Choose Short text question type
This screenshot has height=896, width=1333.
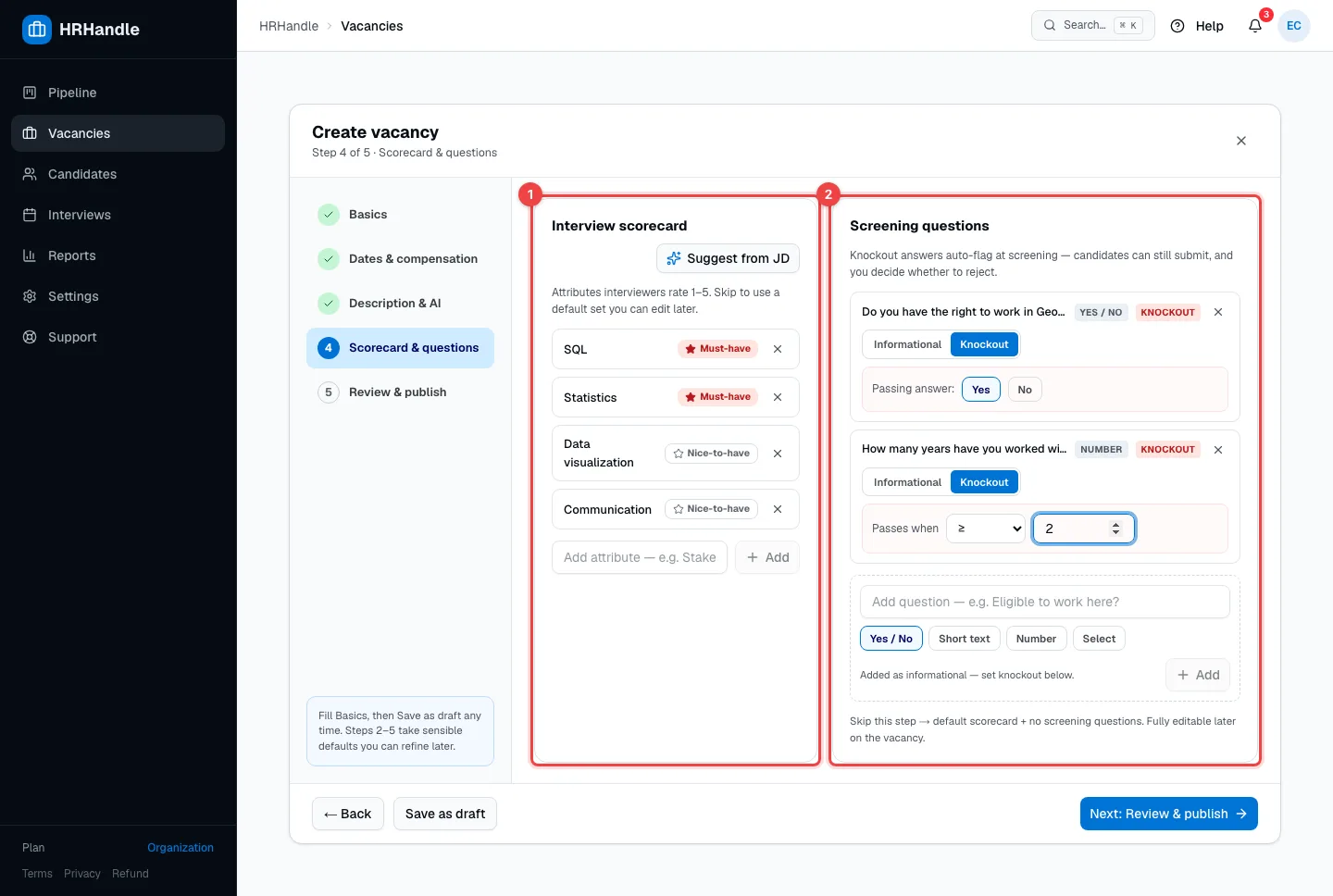pos(964,639)
